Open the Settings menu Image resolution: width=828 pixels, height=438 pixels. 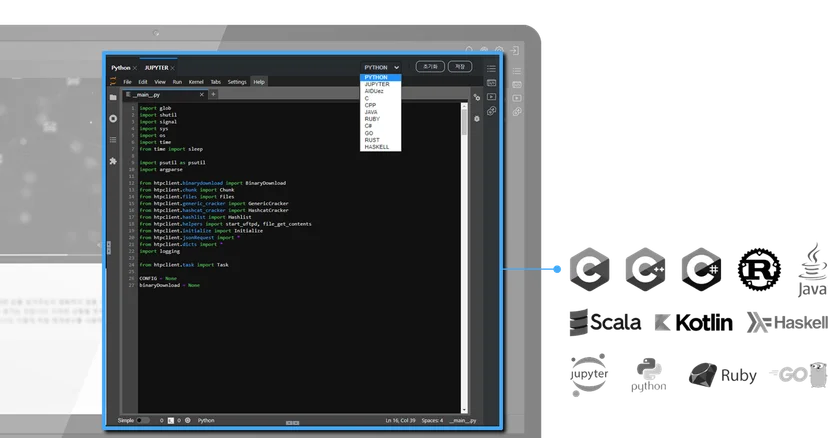(237, 82)
